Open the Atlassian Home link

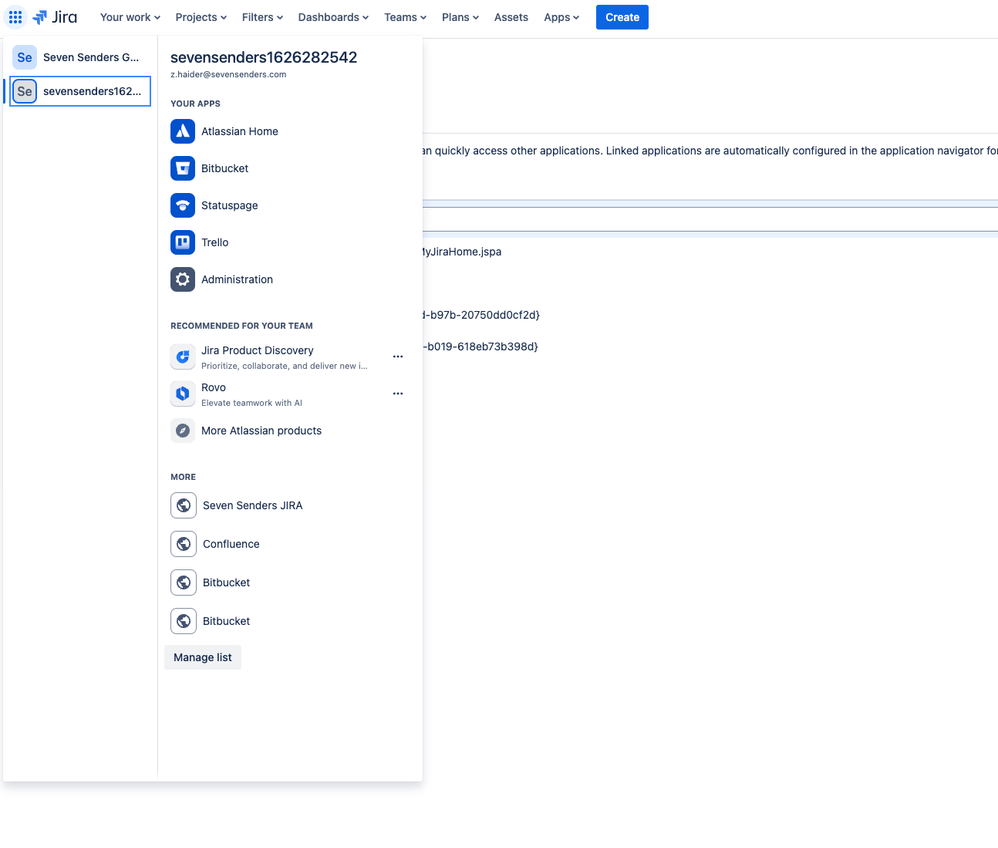239,131
